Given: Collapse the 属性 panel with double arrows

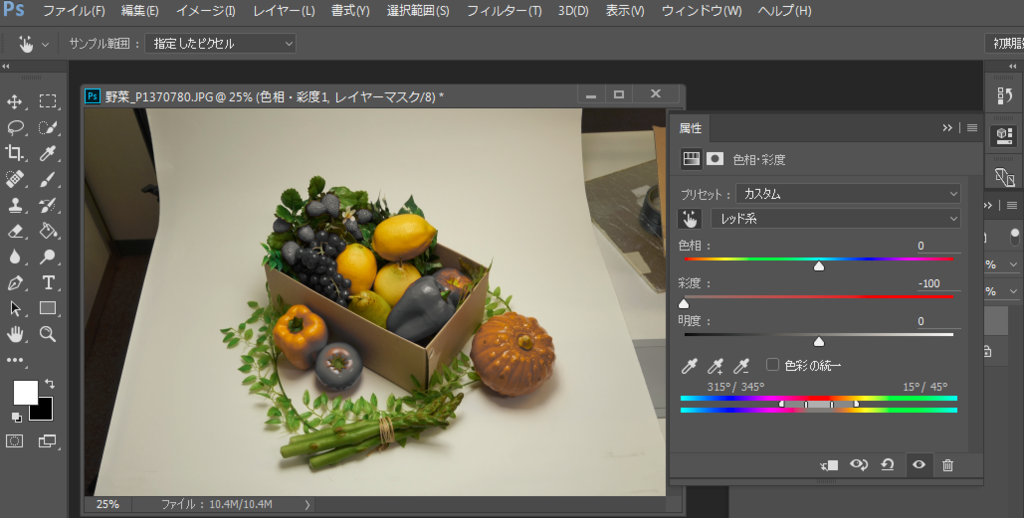Looking at the screenshot, I should 947,128.
